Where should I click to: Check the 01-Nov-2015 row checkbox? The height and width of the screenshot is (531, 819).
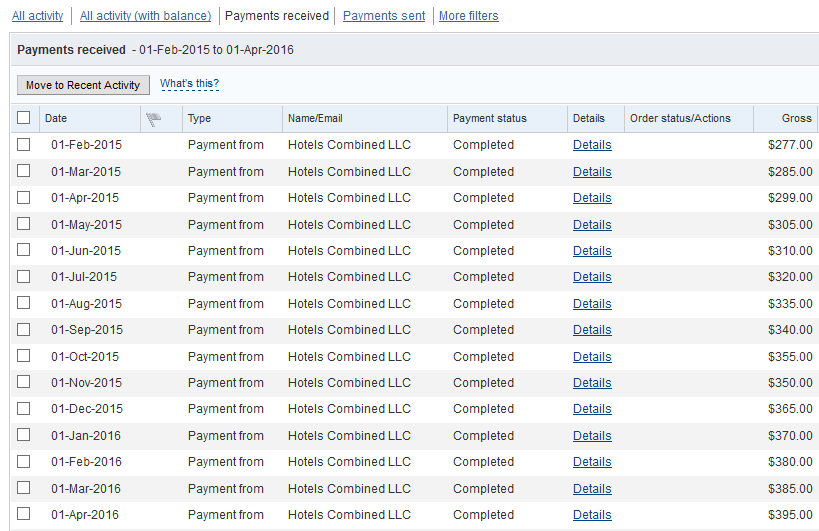click(24, 382)
